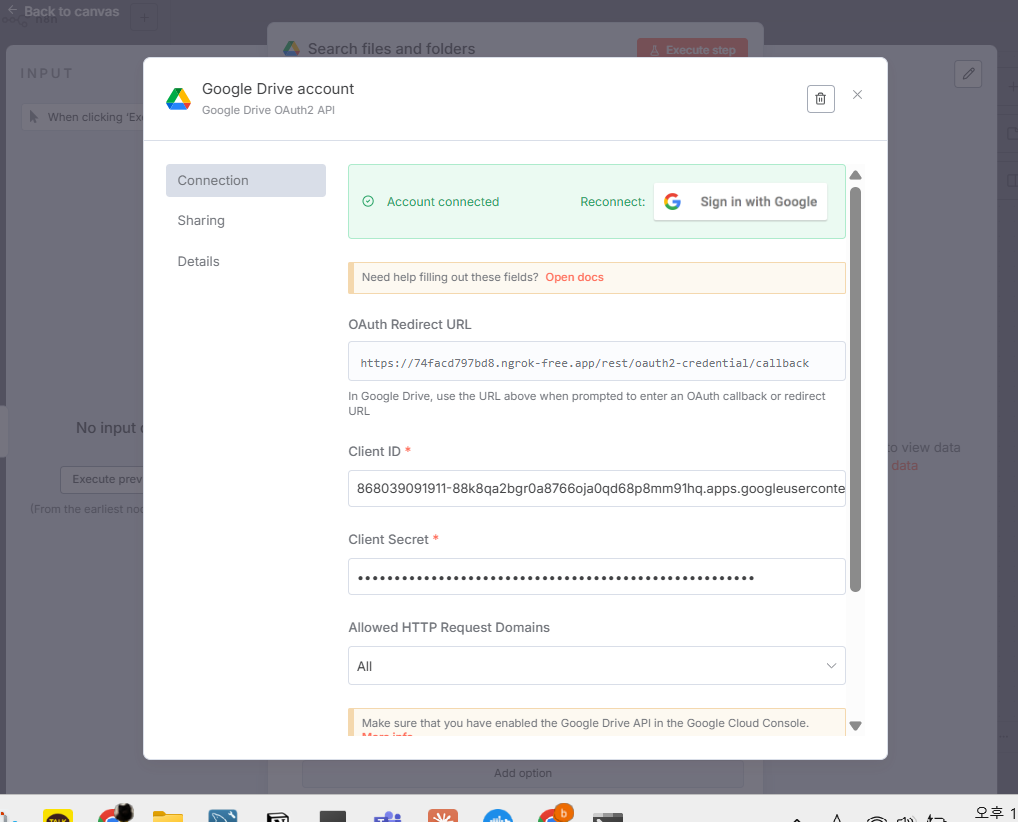Screen dimensions: 1018x822
Task: Click the plus tab button near Back to canvas
Action: tap(144, 18)
